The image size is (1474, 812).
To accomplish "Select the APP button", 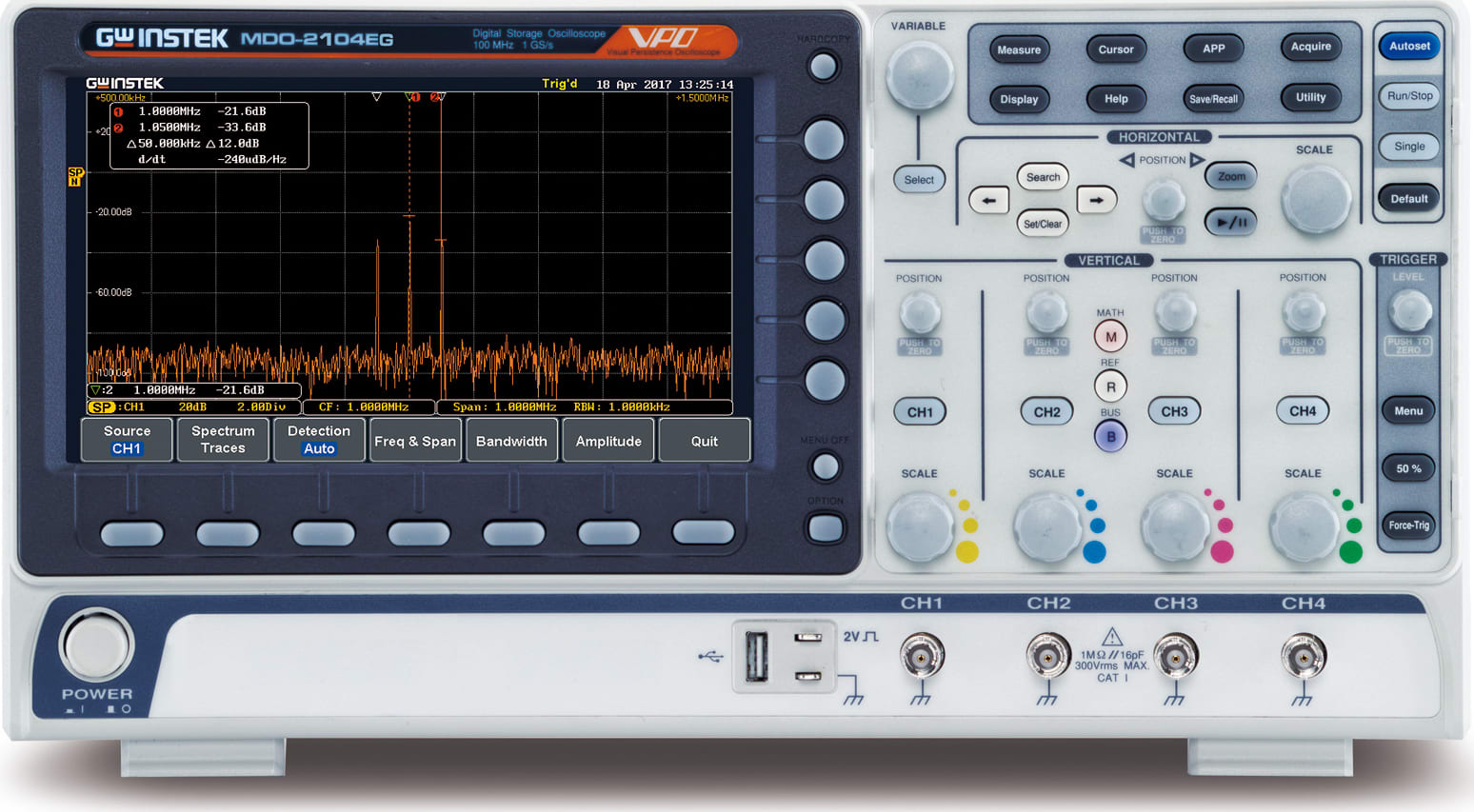I will pyautogui.click(x=1213, y=49).
